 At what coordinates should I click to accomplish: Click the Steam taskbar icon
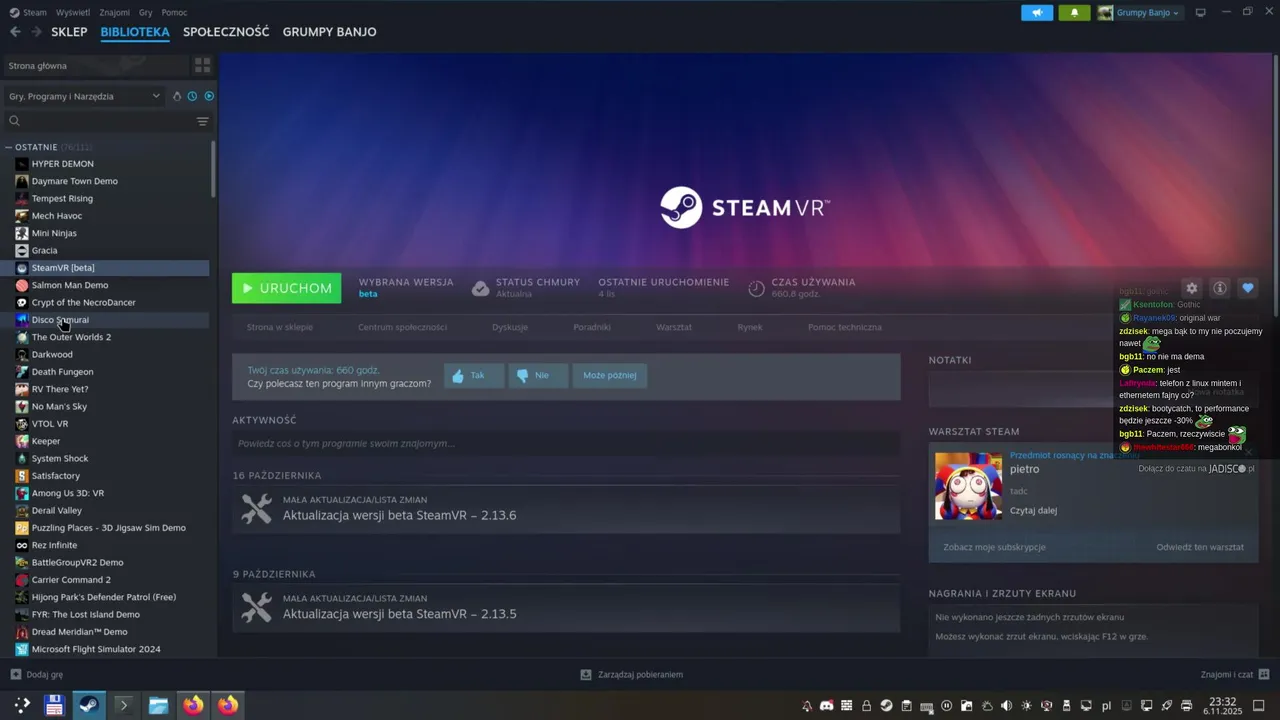point(88,705)
